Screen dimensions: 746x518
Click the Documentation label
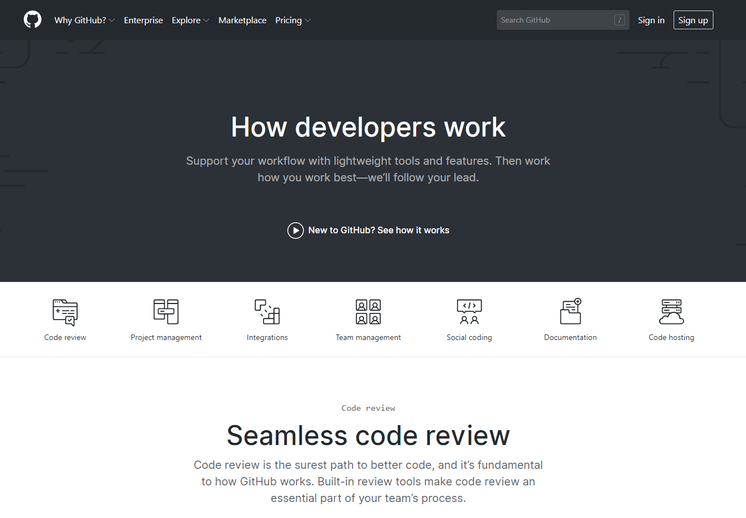(x=570, y=337)
